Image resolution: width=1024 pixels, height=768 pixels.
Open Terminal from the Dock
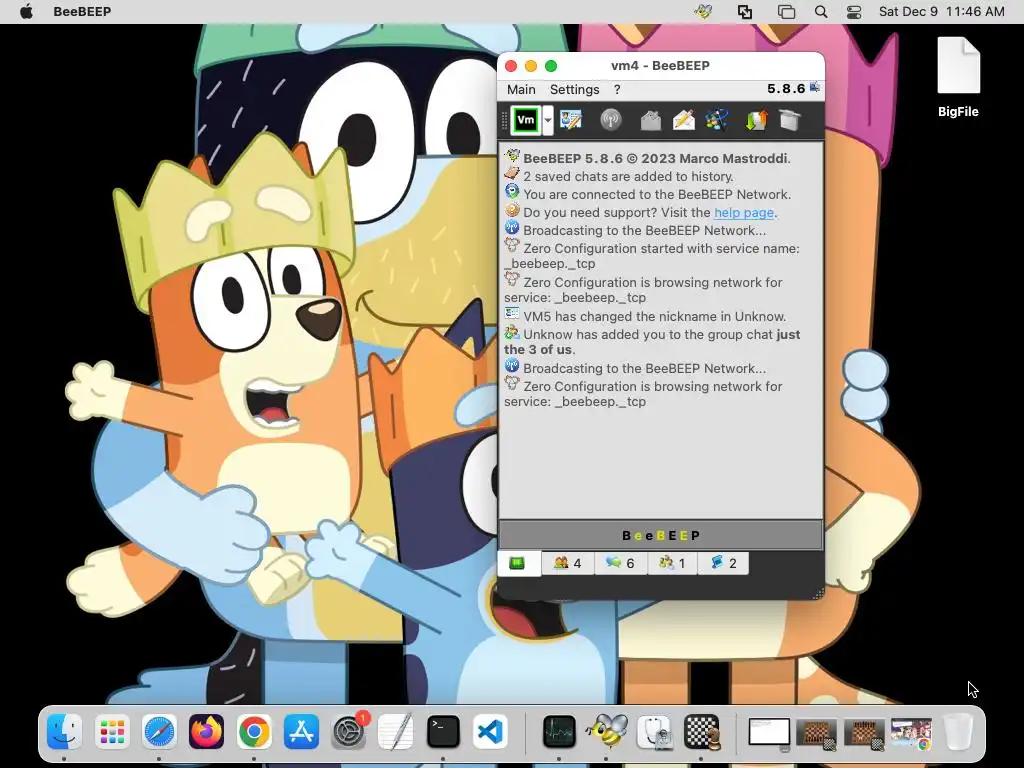pyautogui.click(x=443, y=731)
